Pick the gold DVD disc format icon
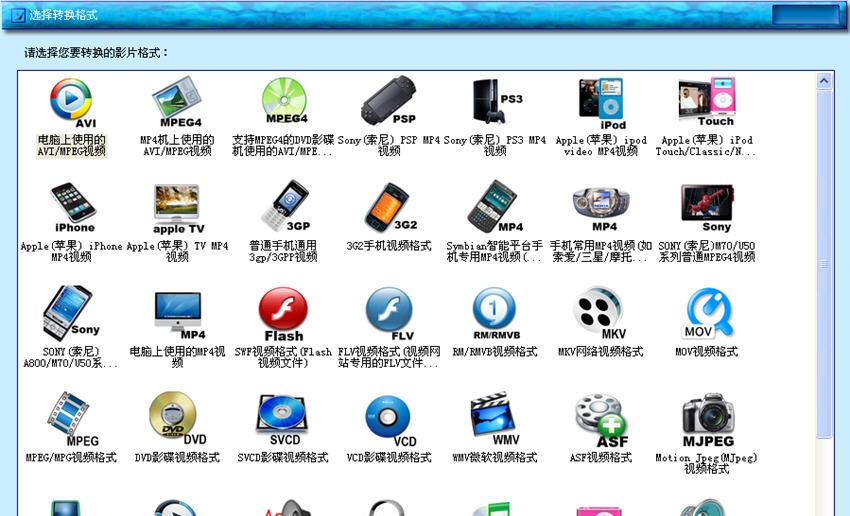The width and height of the screenshot is (850, 516). point(177,419)
